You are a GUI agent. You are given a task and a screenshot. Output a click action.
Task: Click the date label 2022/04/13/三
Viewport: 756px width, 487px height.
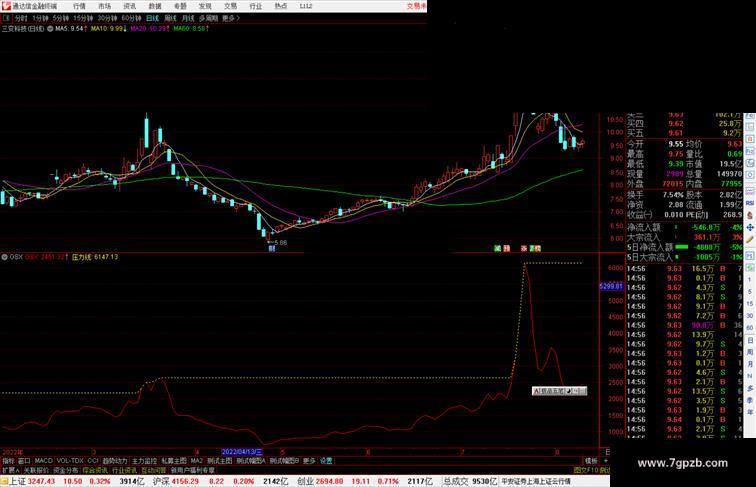coord(242,452)
